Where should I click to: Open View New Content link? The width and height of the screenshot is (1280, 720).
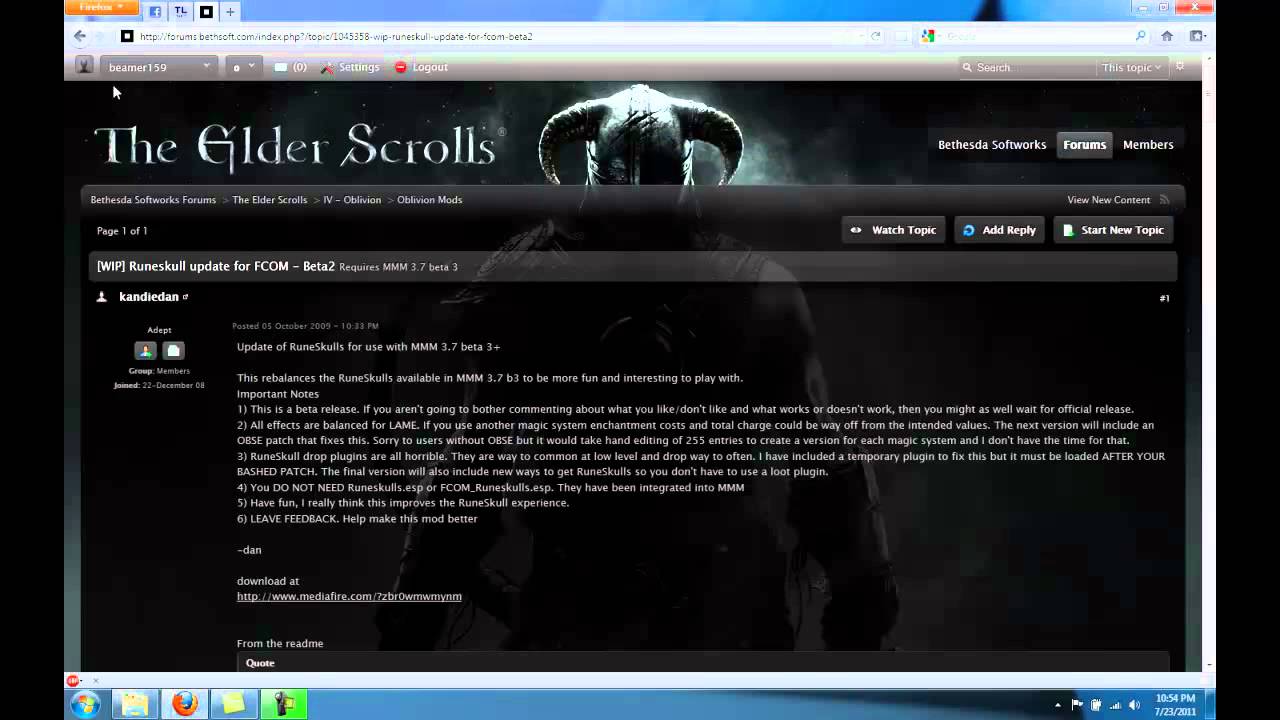click(1108, 200)
